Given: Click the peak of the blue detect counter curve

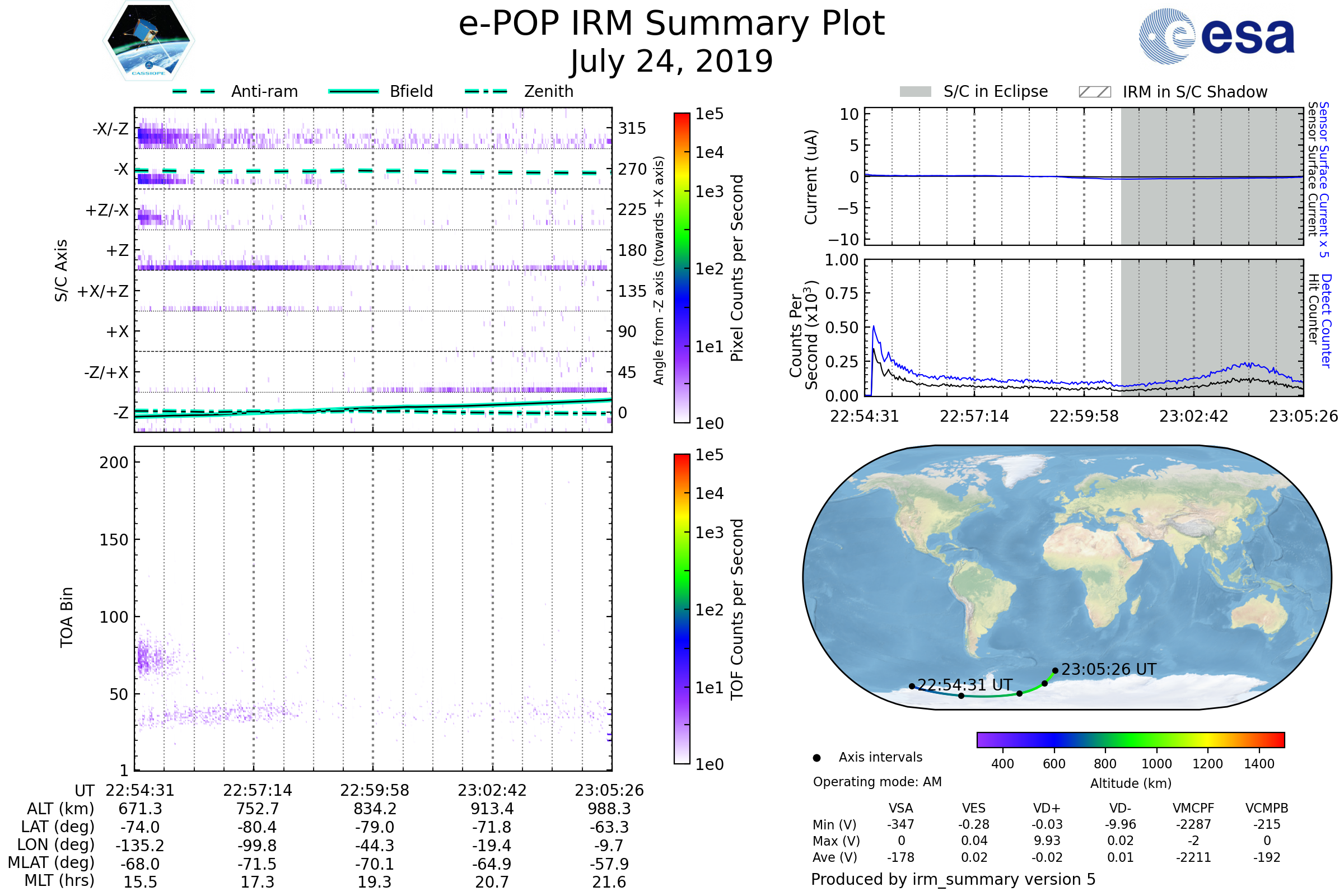Looking at the screenshot, I should pos(874,326).
